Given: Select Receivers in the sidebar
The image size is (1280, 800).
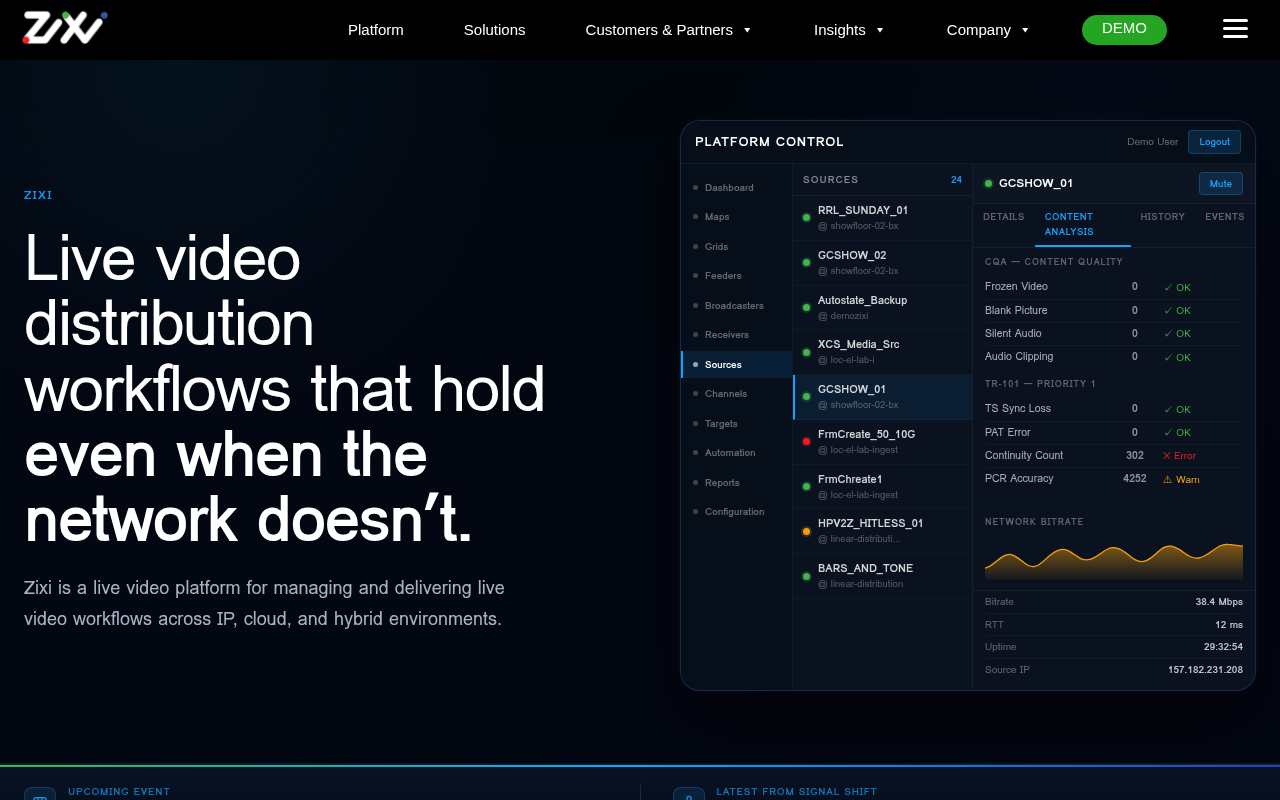Looking at the screenshot, I should coord(737,335).
